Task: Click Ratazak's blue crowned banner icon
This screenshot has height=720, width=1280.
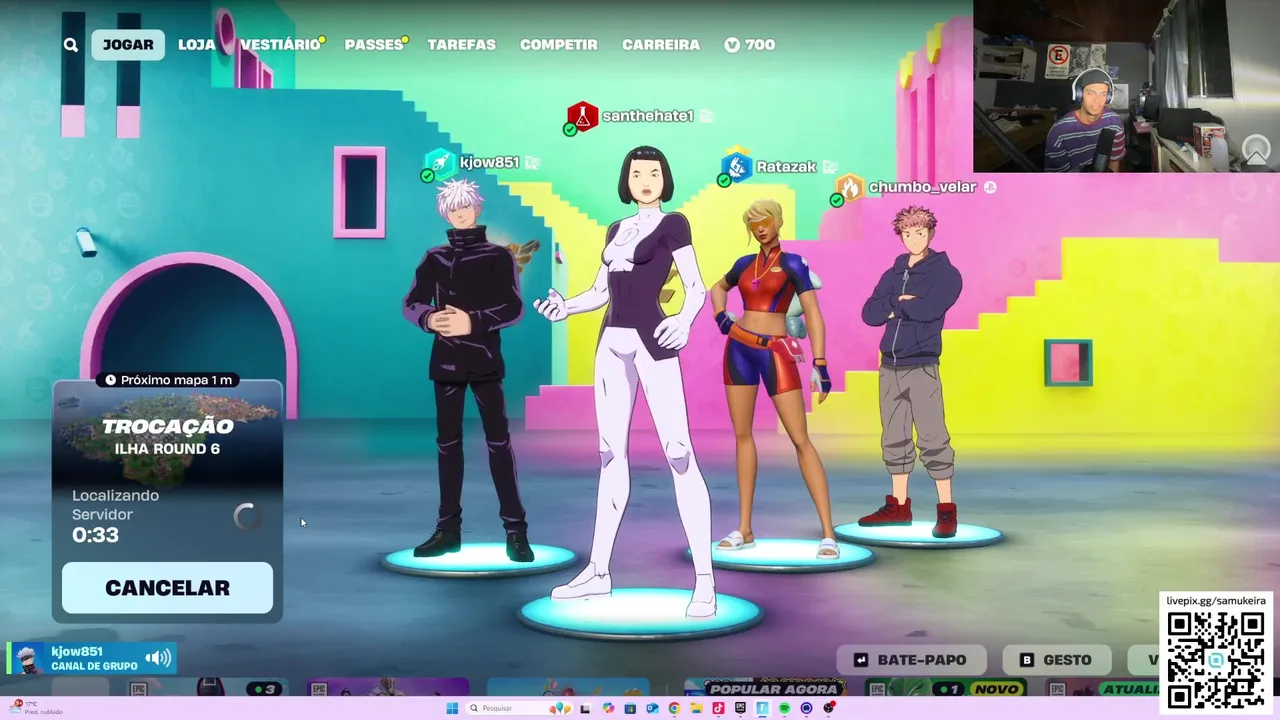Action: coord(736,166)
